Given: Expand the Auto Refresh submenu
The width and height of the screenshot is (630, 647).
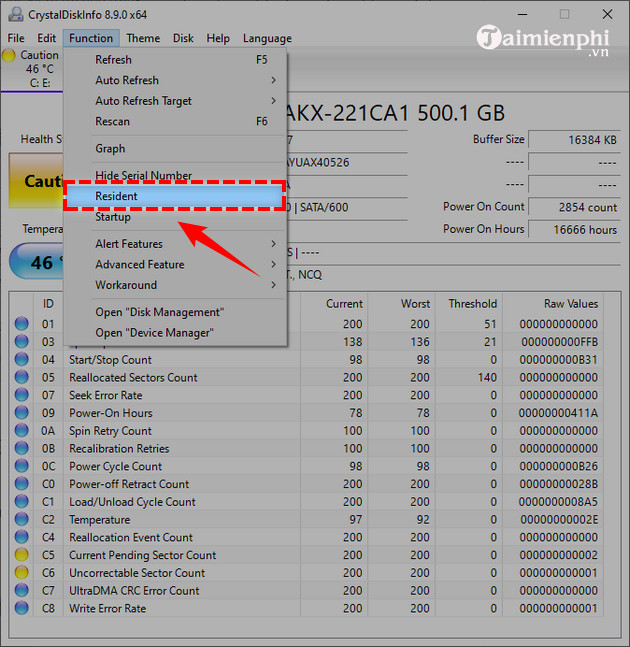Looking at the screenshot, I should pos(175,80).
